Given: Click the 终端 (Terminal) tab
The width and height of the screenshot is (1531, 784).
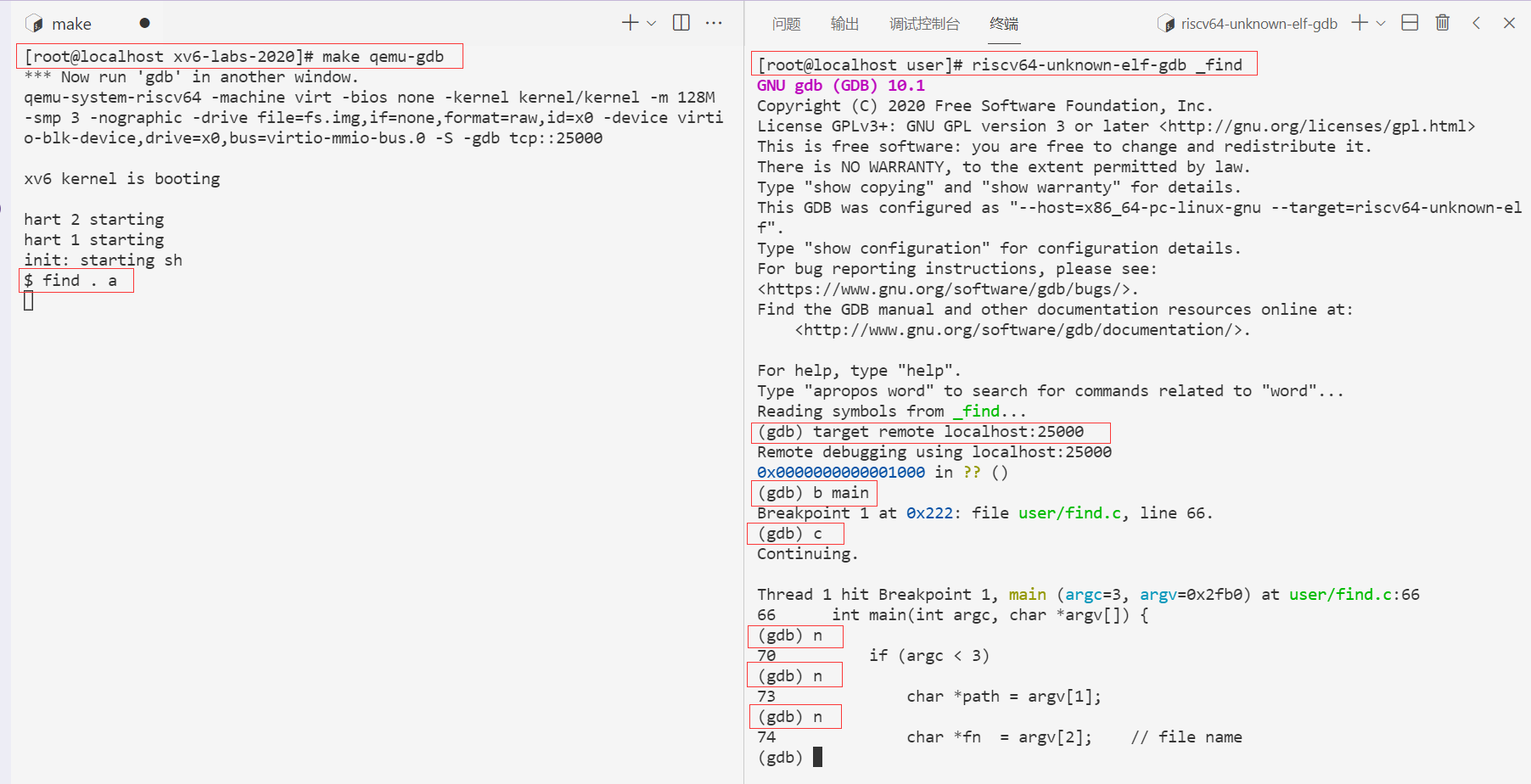Looking at the screenshot, I should [1003, 23].
